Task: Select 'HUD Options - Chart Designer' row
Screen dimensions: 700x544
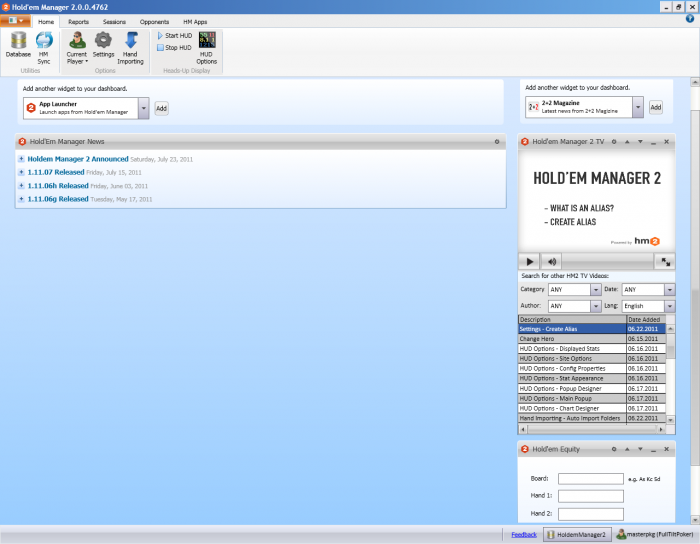Action: [592, 408]
